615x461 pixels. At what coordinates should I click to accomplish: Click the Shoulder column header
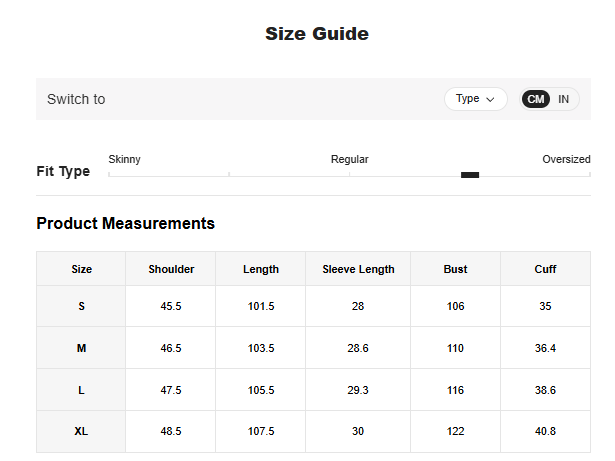pos(171,269)
